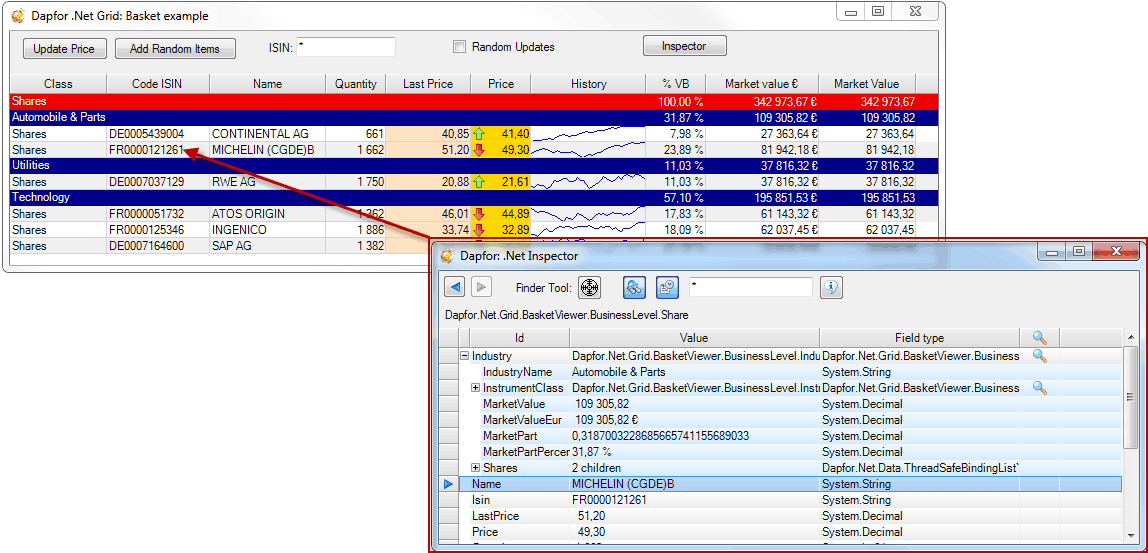The height and width of the screenshot is (553, 1148).
Task: Click the Inspector search filter text field
Action: pyautogui.click(x=750, y=287)
